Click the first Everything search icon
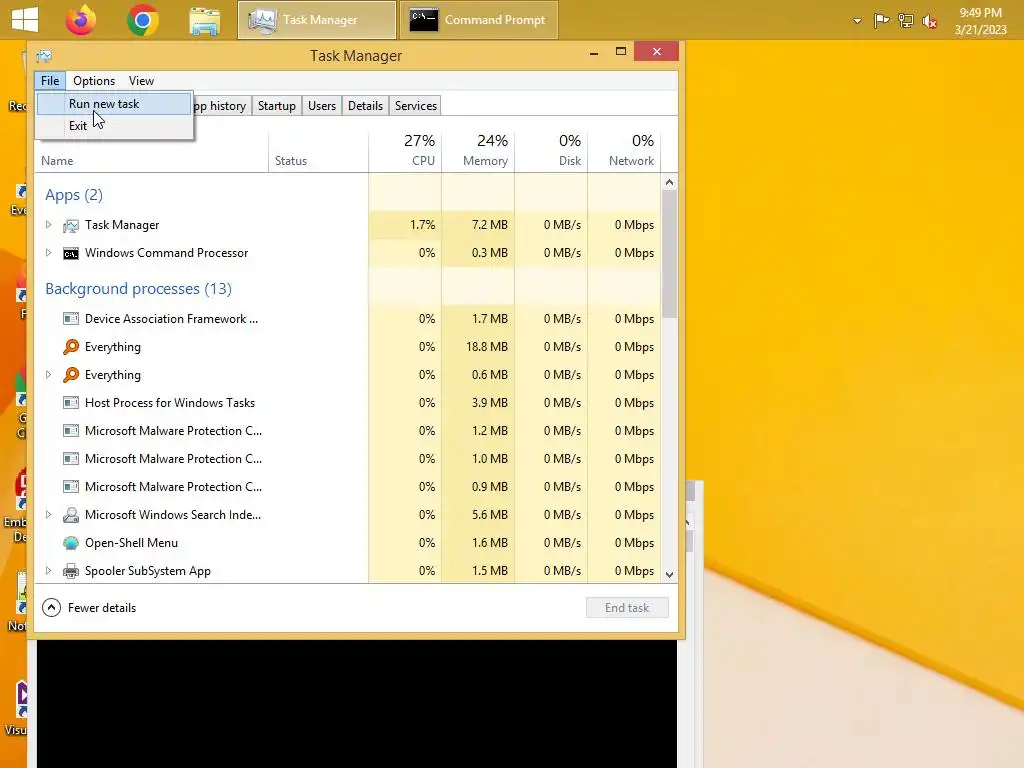Image resolution: width=1024 pixels, height=768 pixels. pos(71,347)
